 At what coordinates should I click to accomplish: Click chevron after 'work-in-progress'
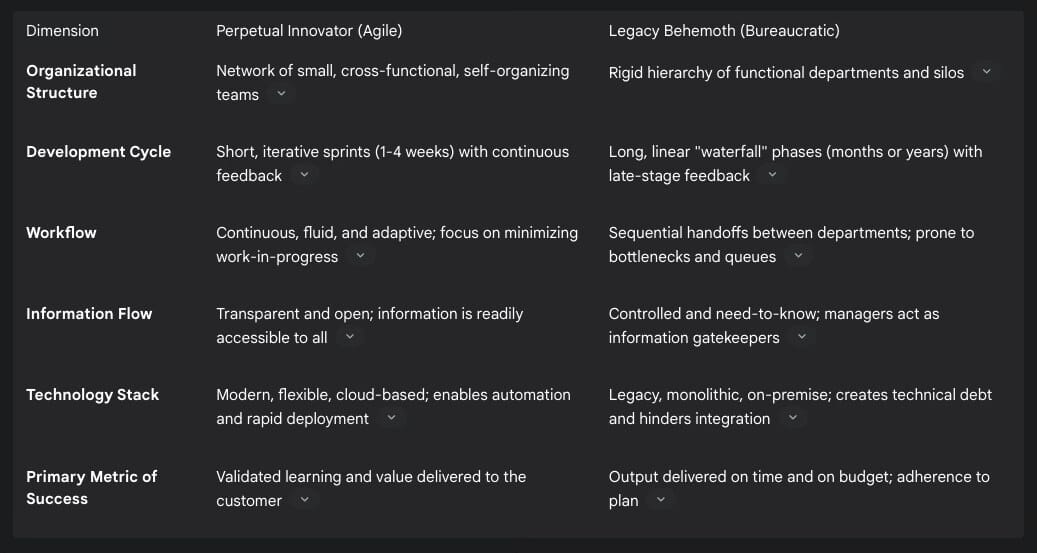[x=360, y=256]
